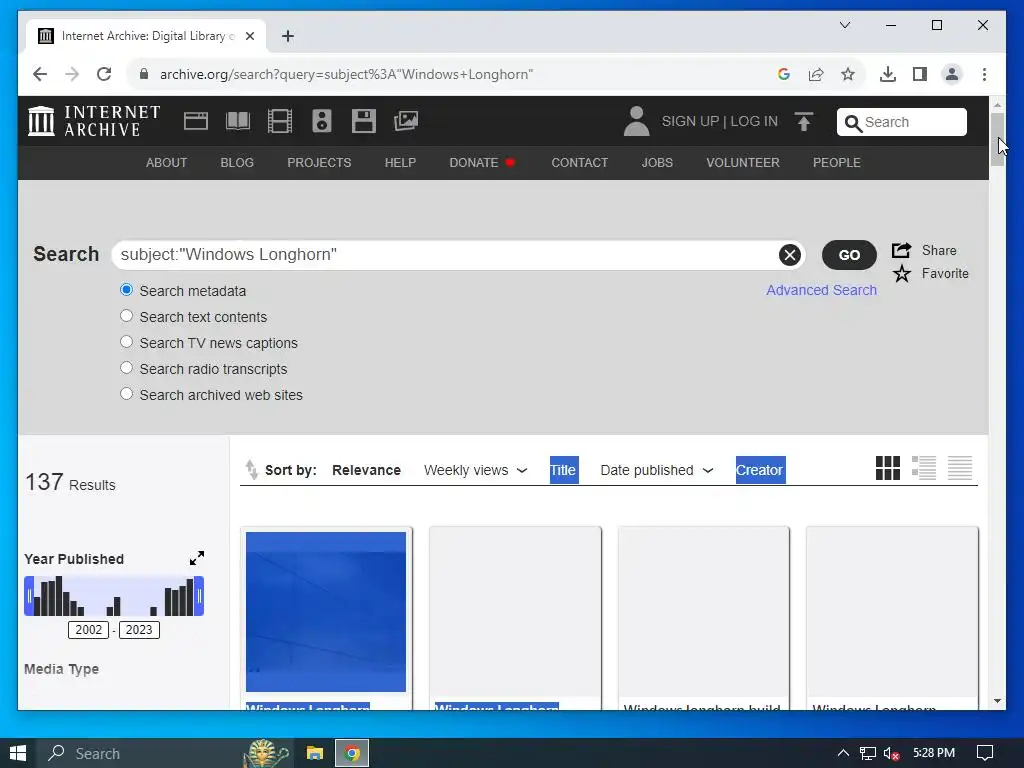Viewport: 1024px width, 768px height.
Task: Select Search archived web sites option
Action: coord(127,394)
